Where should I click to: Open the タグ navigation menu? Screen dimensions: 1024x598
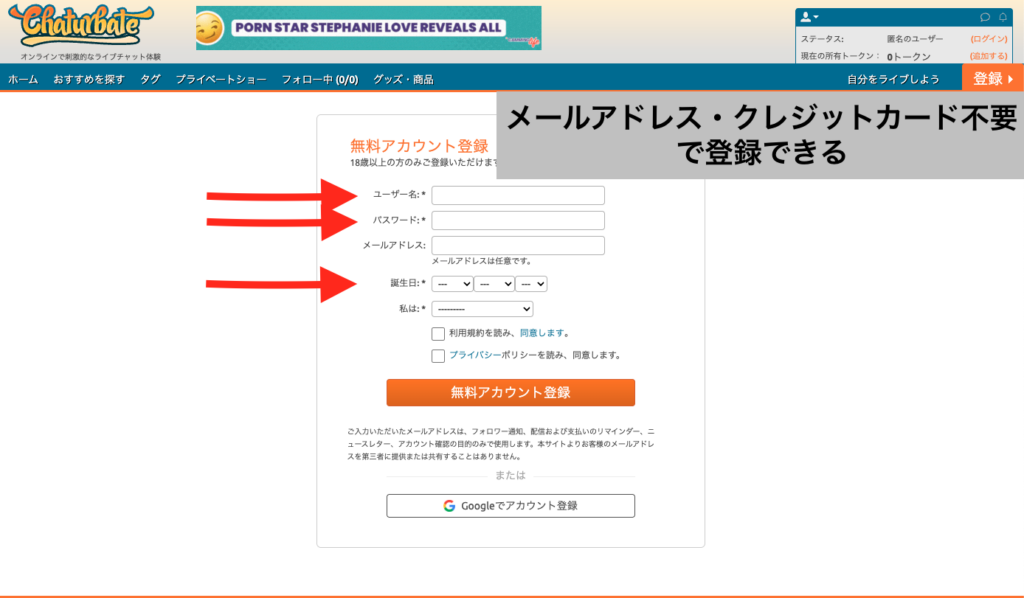point(149,76)
